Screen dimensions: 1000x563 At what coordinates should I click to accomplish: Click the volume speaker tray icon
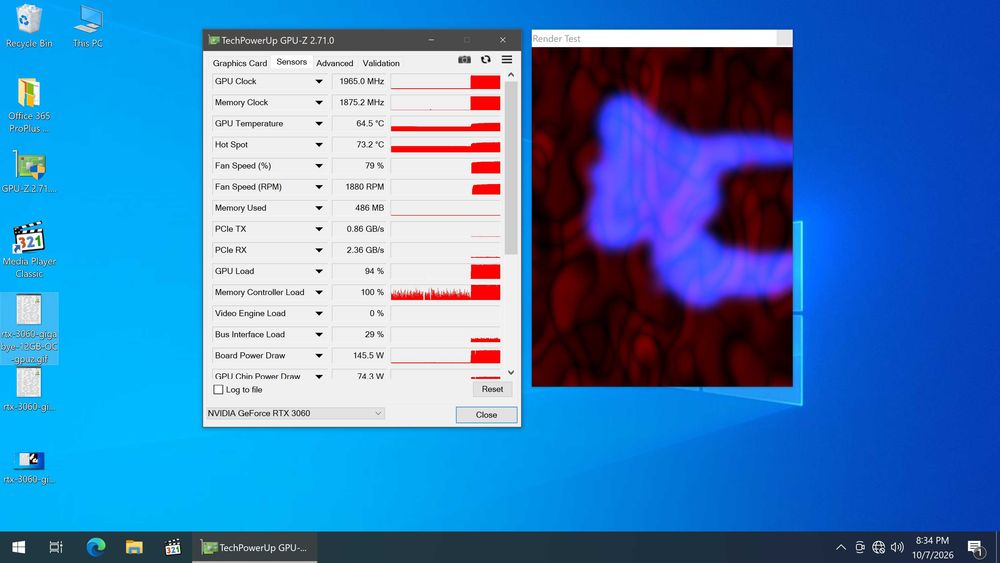897,547
